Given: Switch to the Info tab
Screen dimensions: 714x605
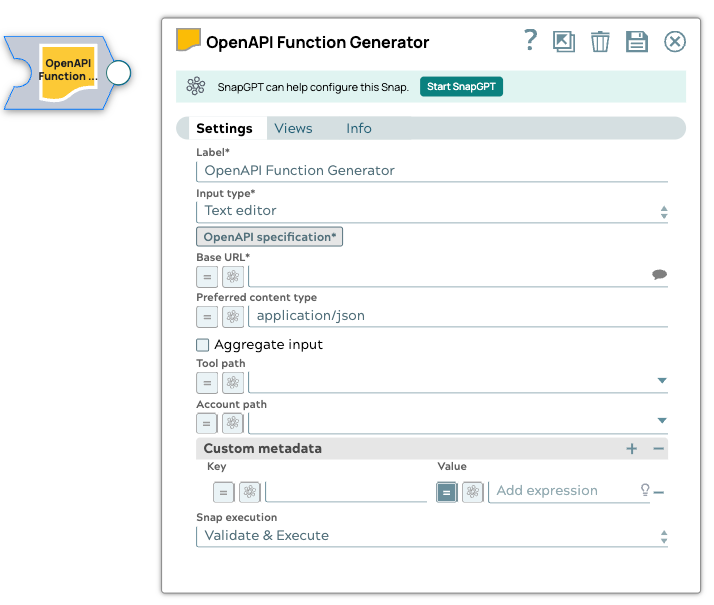Looking at the screenshot, I should (359, 128).
